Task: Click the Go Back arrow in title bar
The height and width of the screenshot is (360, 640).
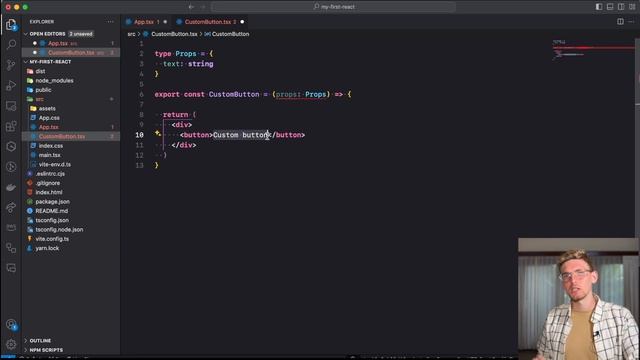Action: 191,7
